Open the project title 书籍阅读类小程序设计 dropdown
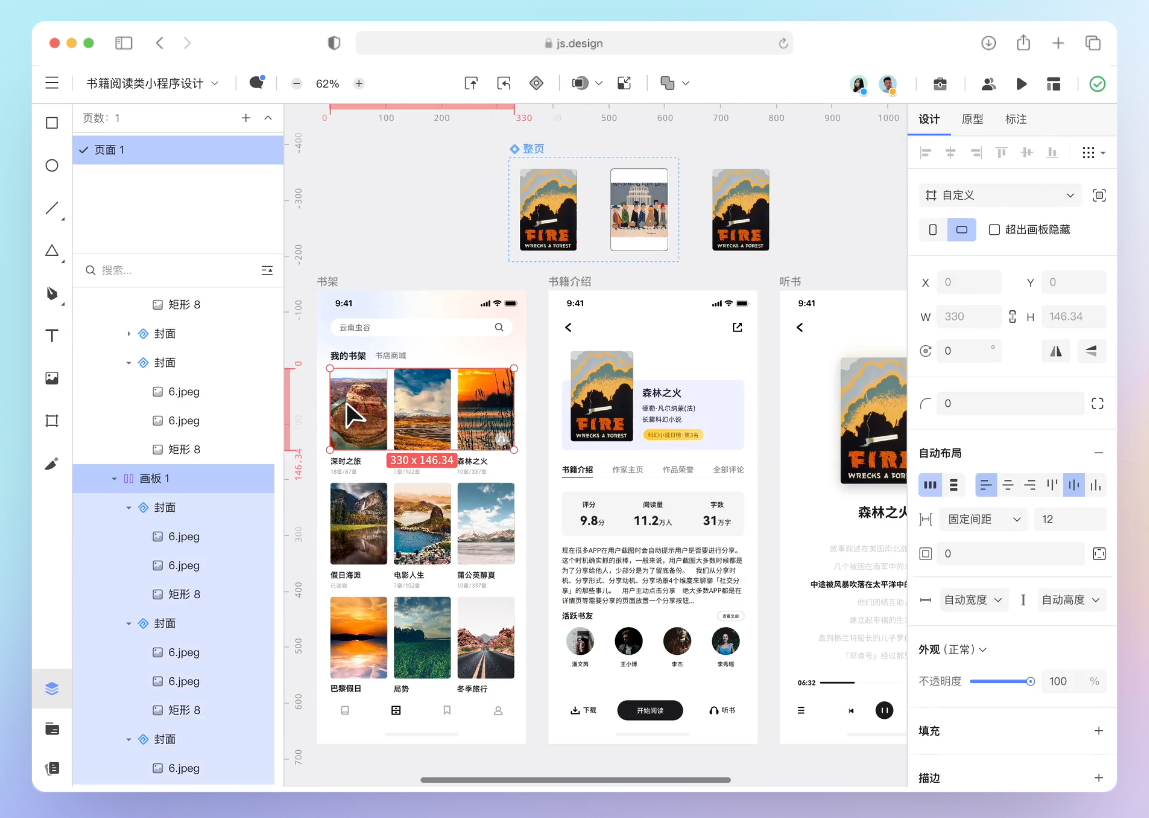 point(152,84)
